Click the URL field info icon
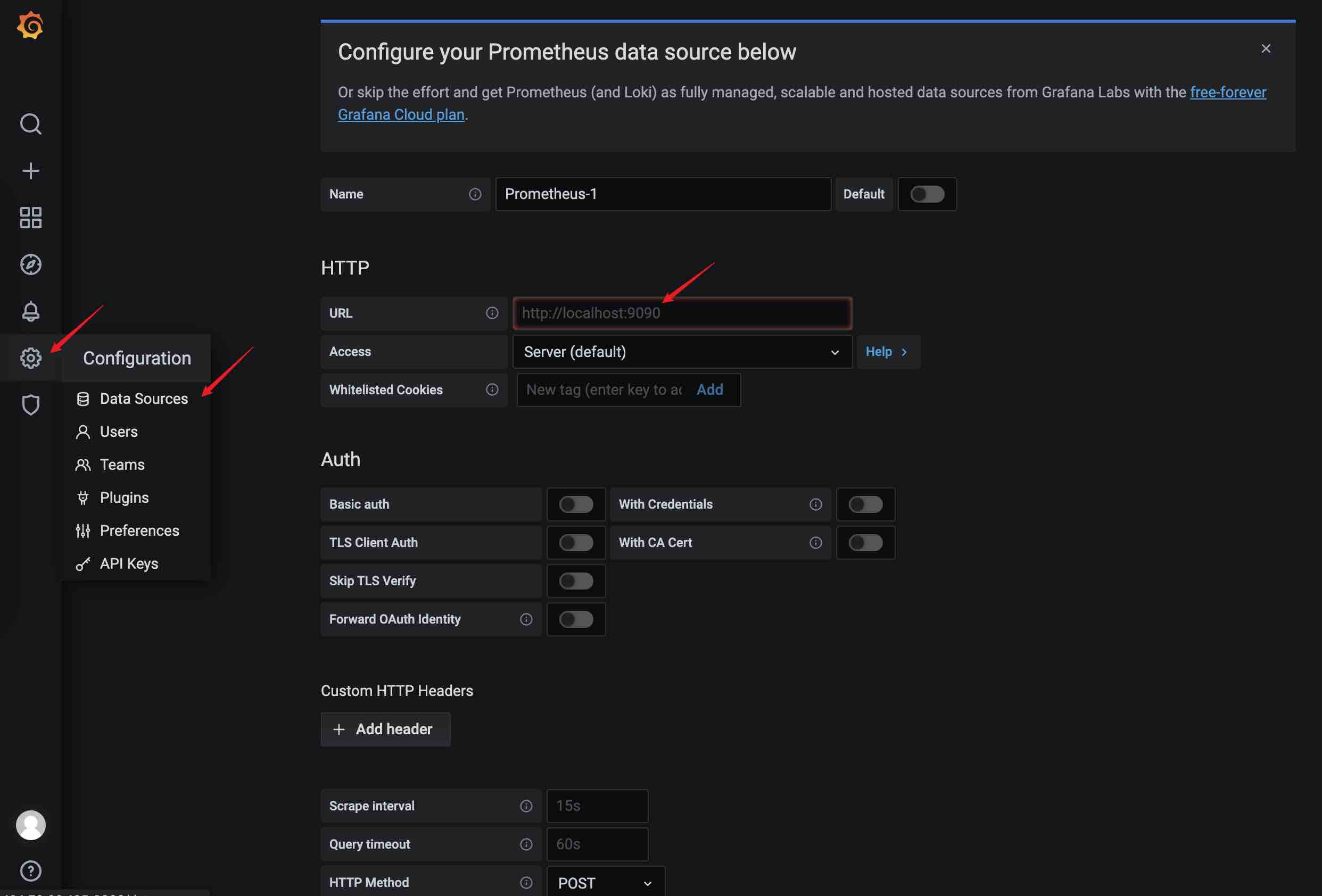 pyautogui.click(x=491, y=313)
